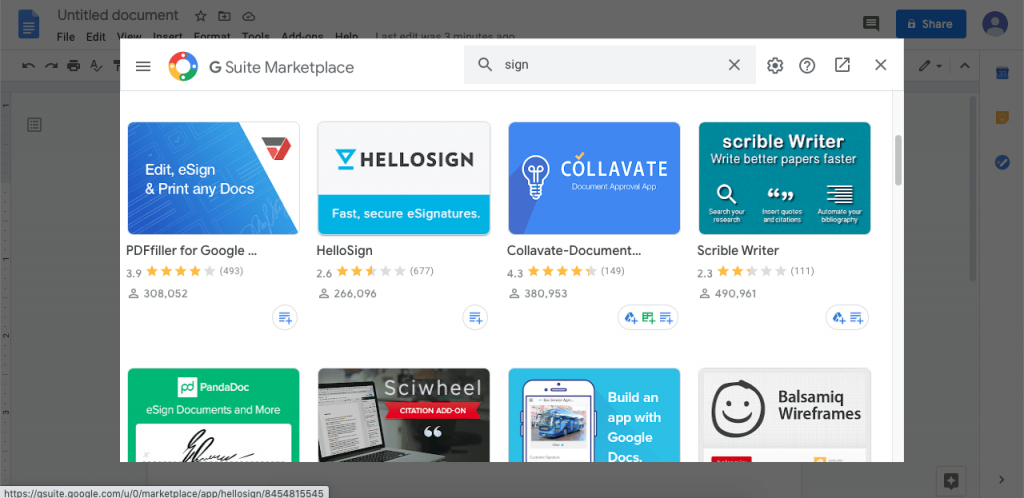Open Keep in the side panel

pyautogui.click(x=1002, y=117)
